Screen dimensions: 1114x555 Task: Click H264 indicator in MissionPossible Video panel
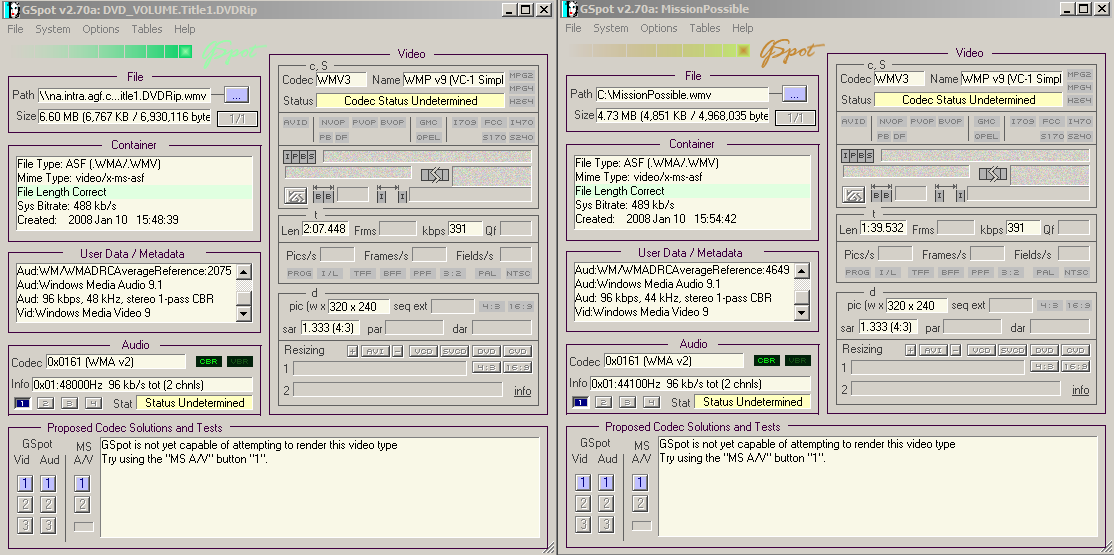(1079, 101)
